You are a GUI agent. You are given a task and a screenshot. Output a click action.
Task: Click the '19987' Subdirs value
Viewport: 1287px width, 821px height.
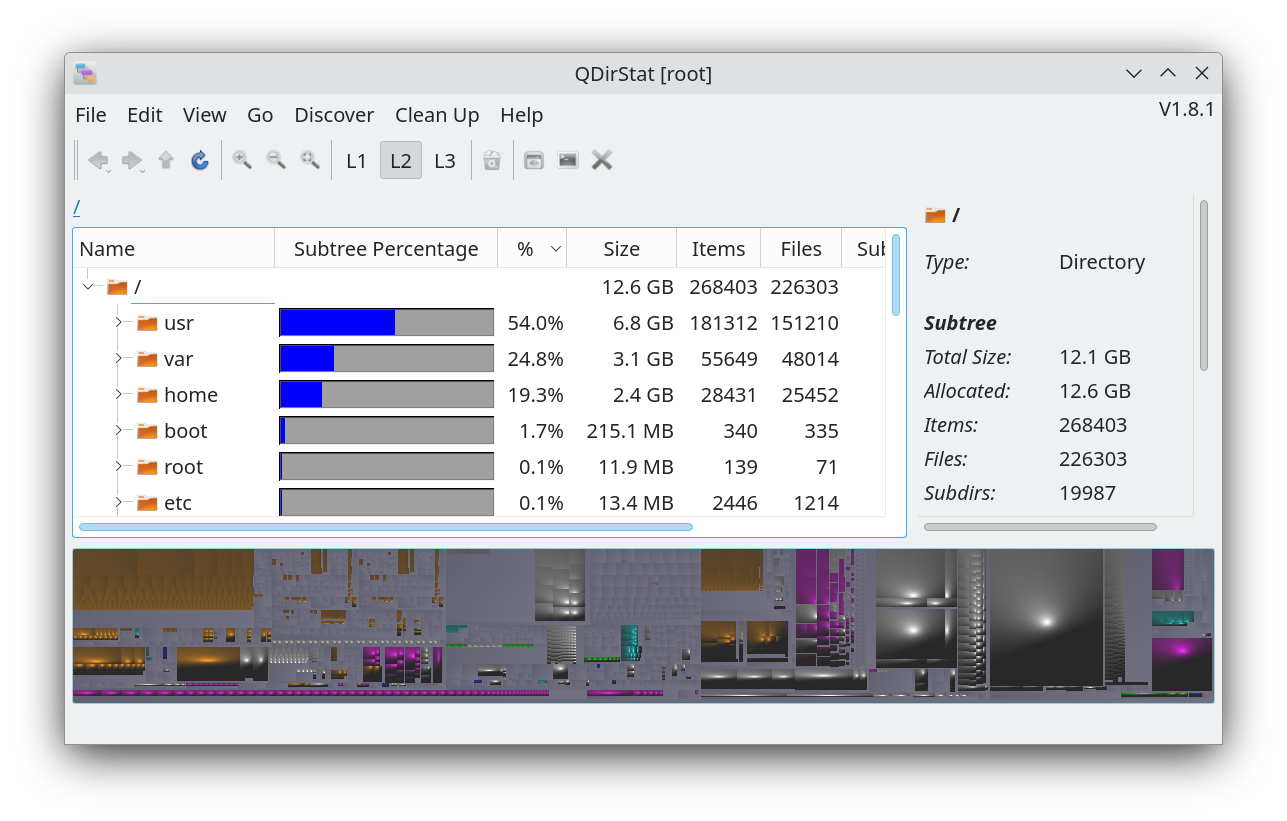1087,493
